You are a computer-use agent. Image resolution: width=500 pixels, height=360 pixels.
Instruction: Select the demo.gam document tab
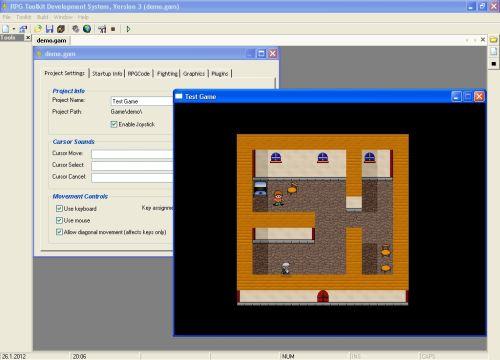[51, 40]
